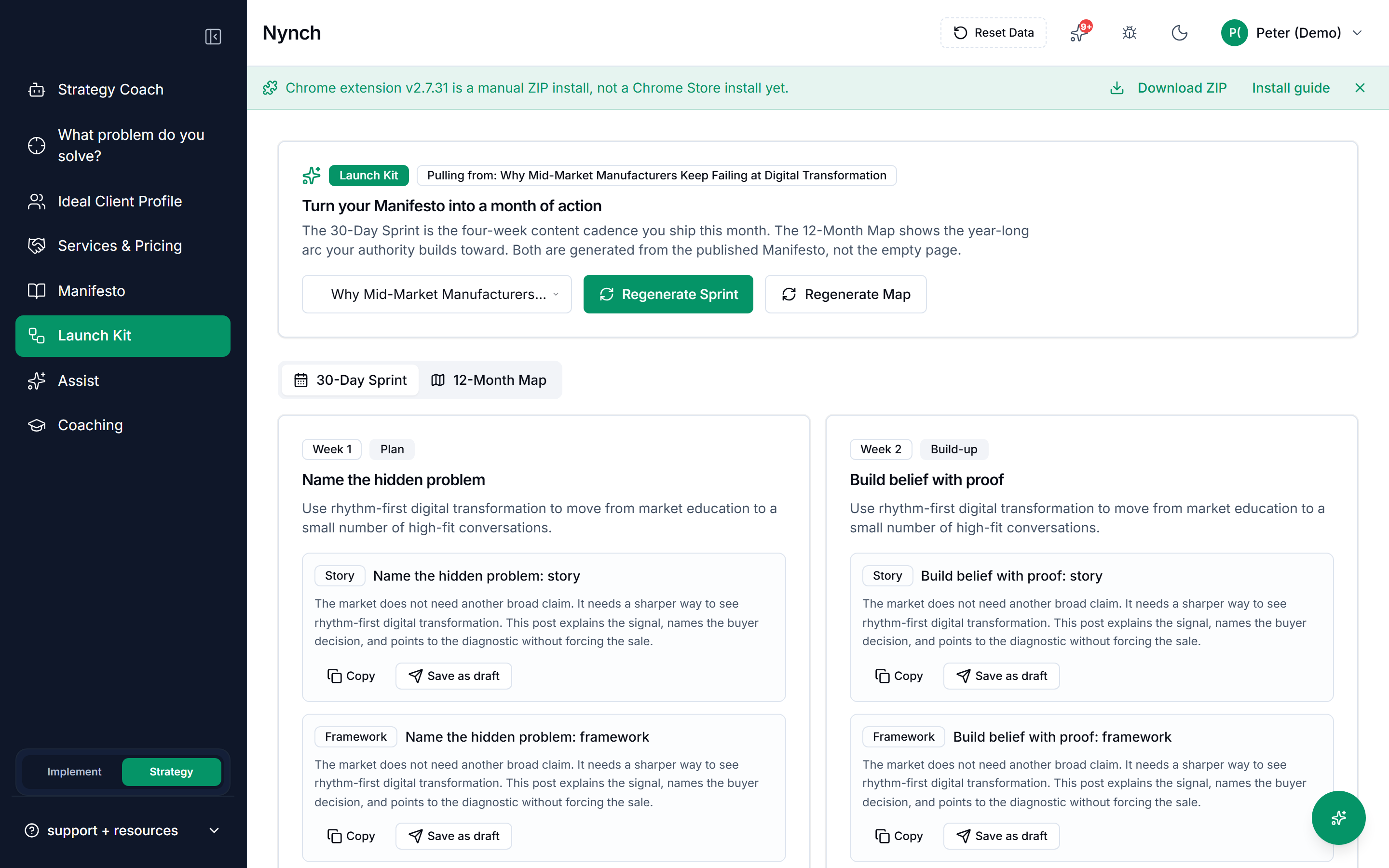Open Peter (Demo) account dropdown

1292,33
